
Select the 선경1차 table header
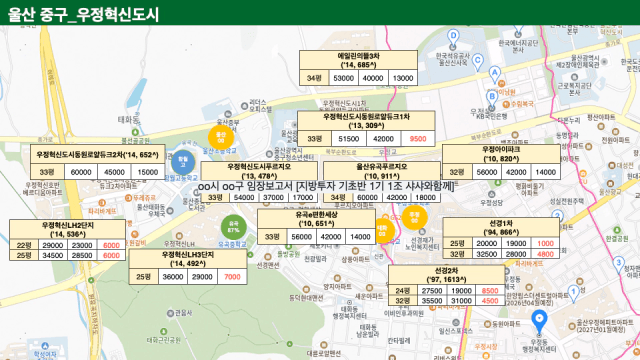tap(501, 228)
